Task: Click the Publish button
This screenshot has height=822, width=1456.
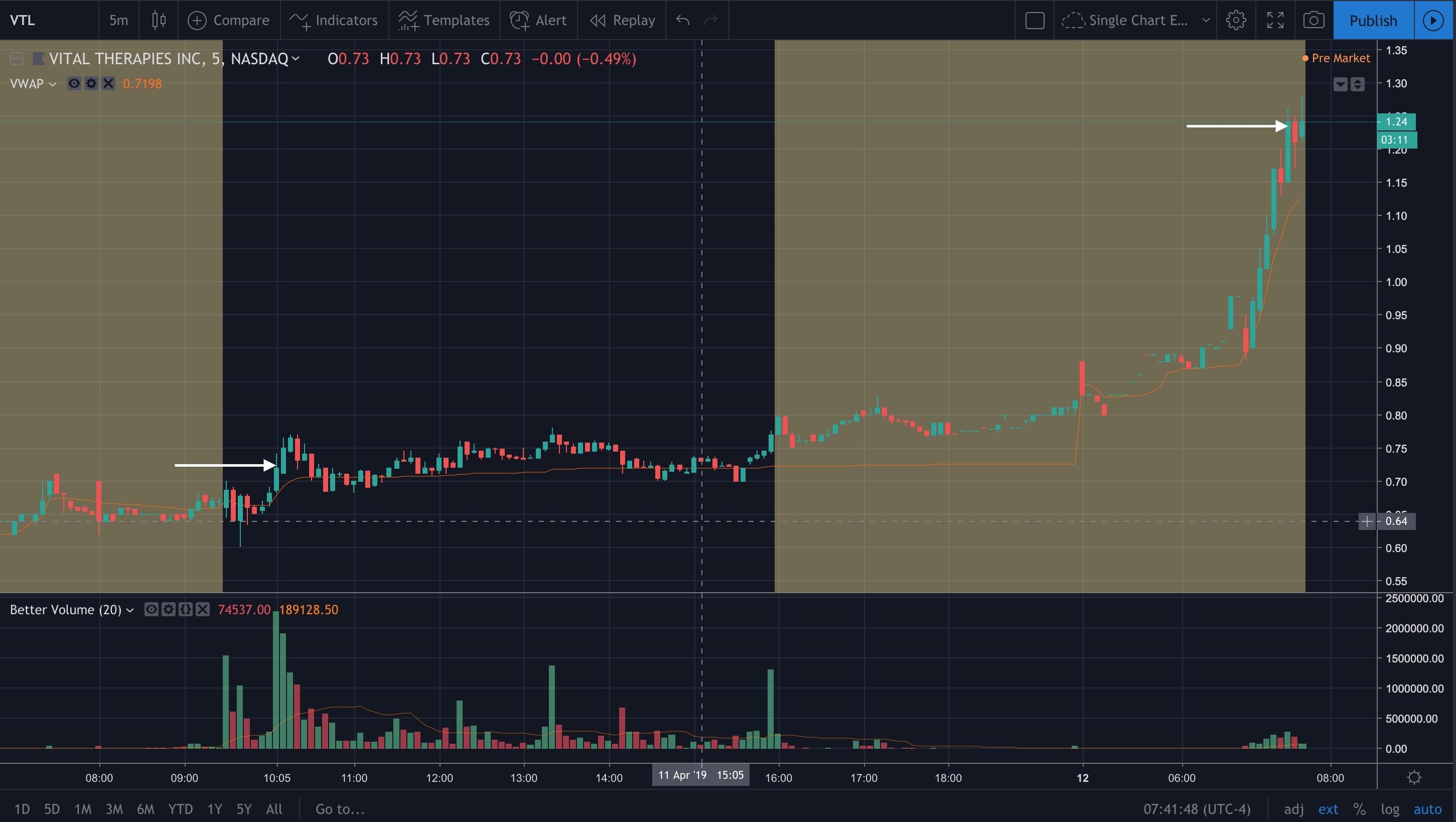Action: coord(1373,21)
